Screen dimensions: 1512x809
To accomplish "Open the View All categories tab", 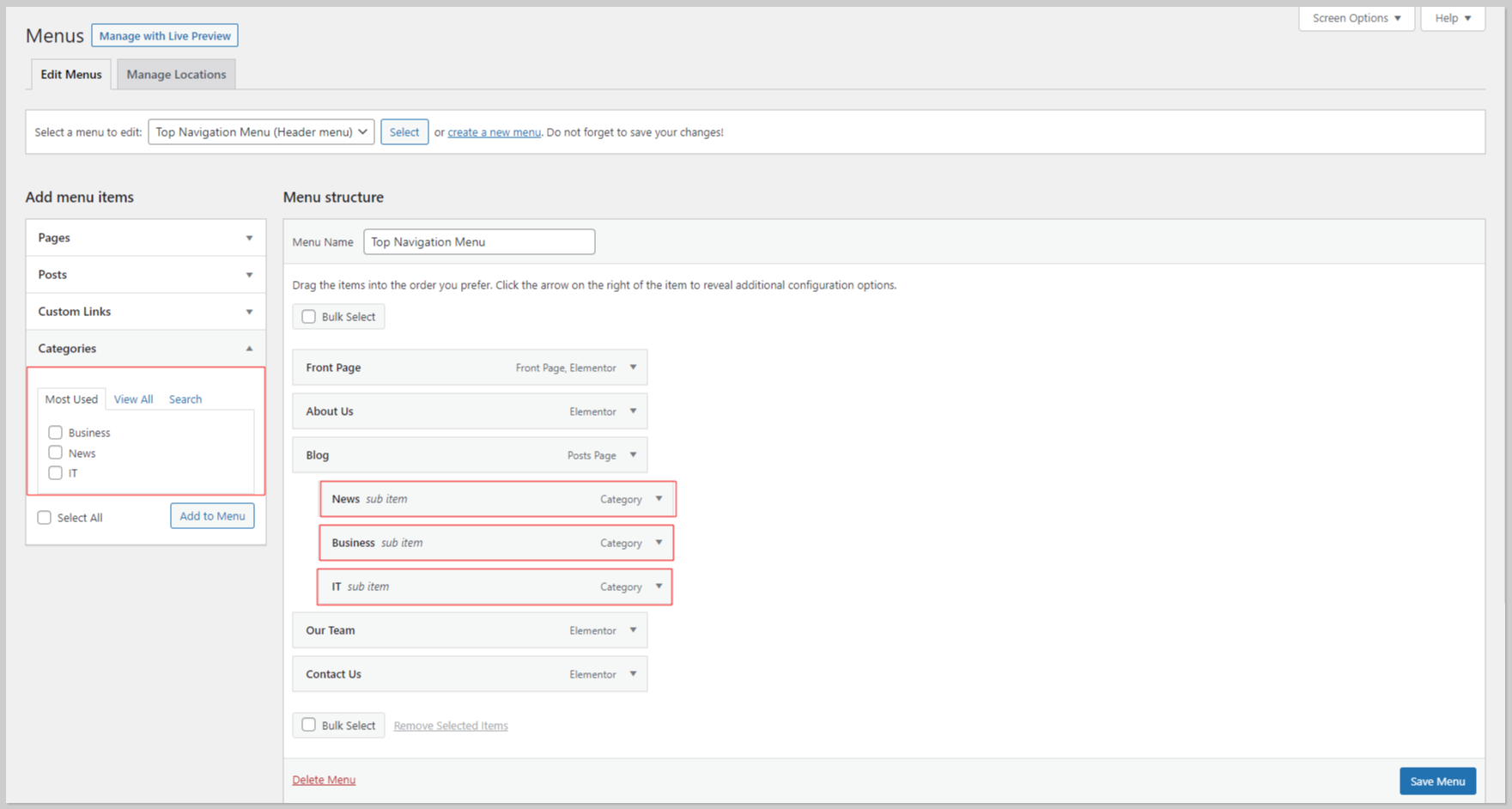I will pos(133,399).
